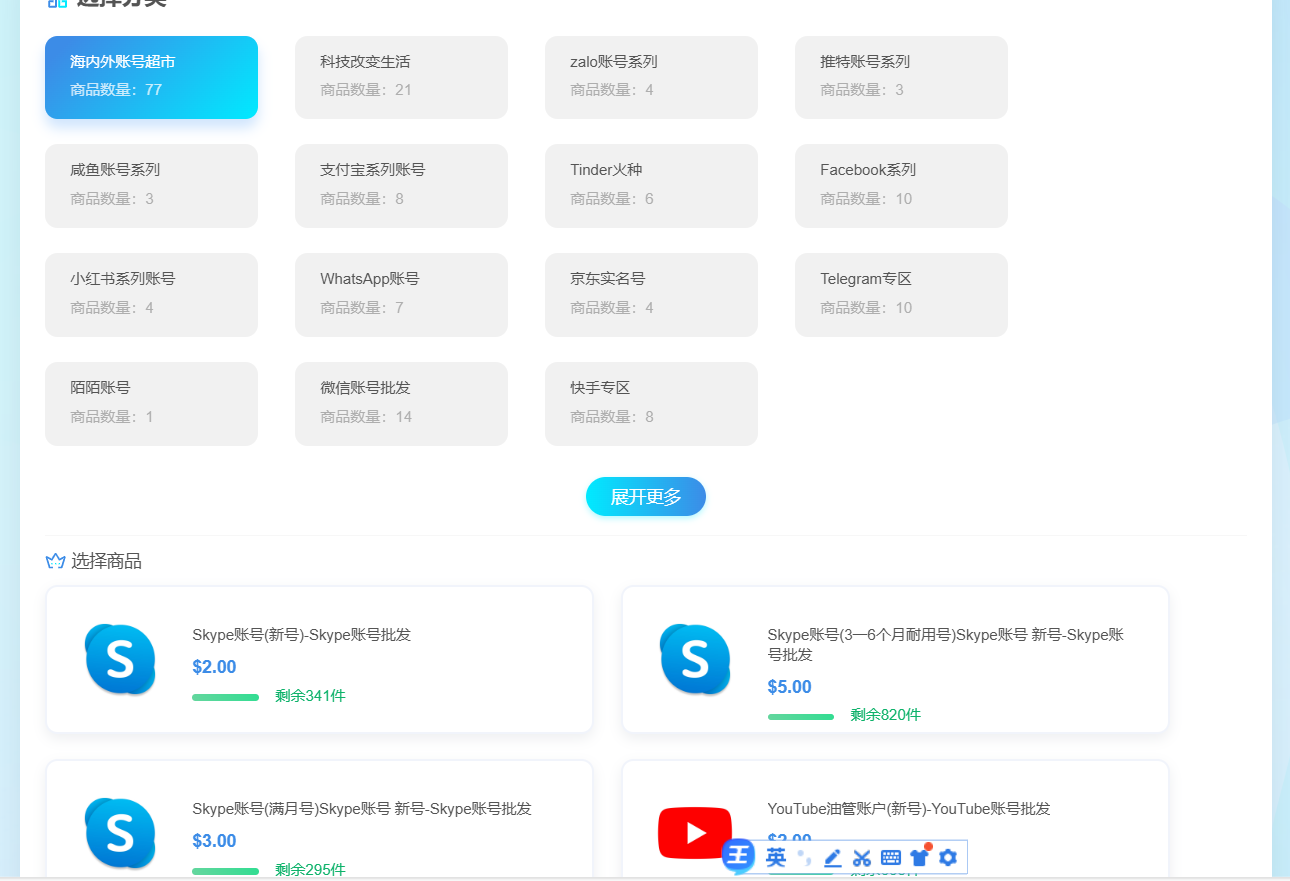This screenshot has height=881, width=1290.
Task: Open Skype账号(新号)-Skype账号批发 product title
Action: (301, 634)
